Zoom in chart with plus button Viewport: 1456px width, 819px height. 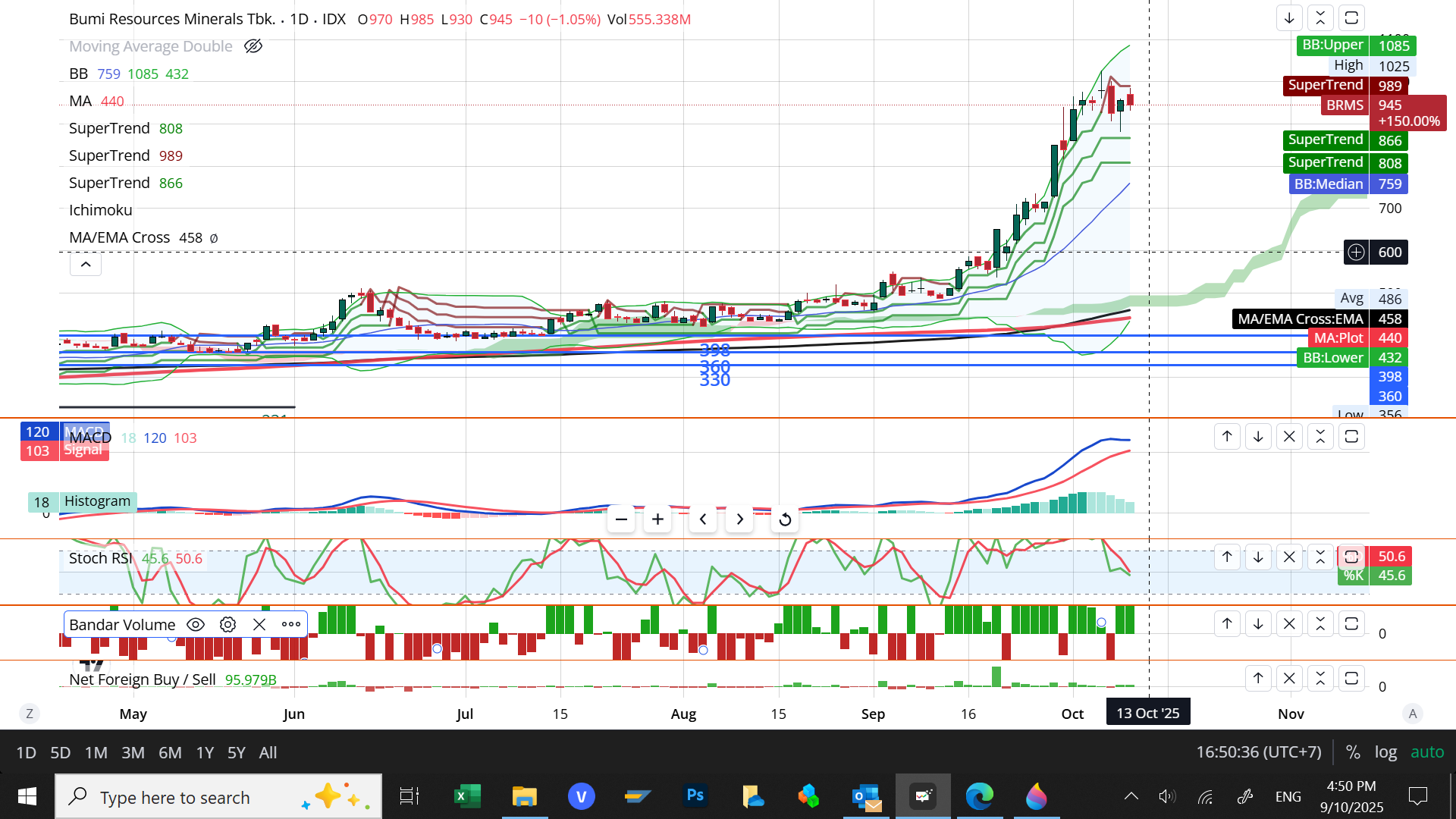(657, 519)
